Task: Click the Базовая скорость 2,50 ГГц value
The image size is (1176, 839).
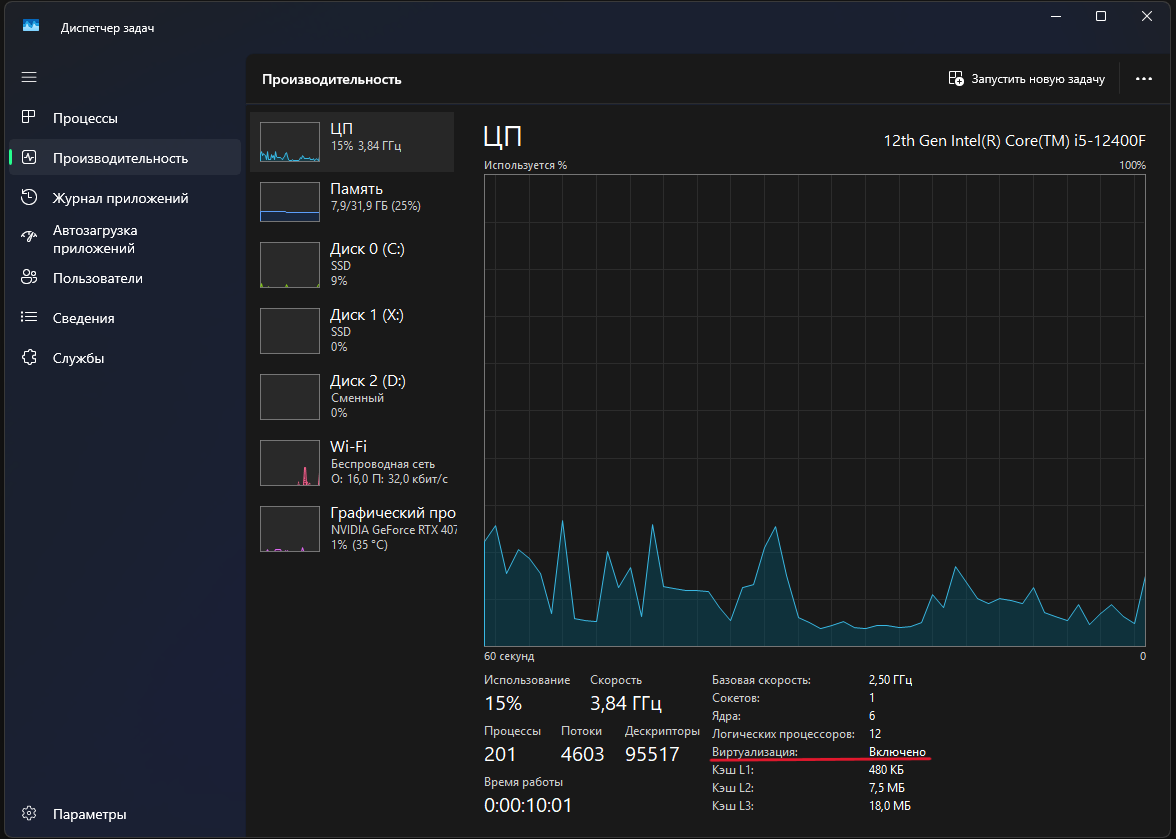Action: click(x=890, y=680)
